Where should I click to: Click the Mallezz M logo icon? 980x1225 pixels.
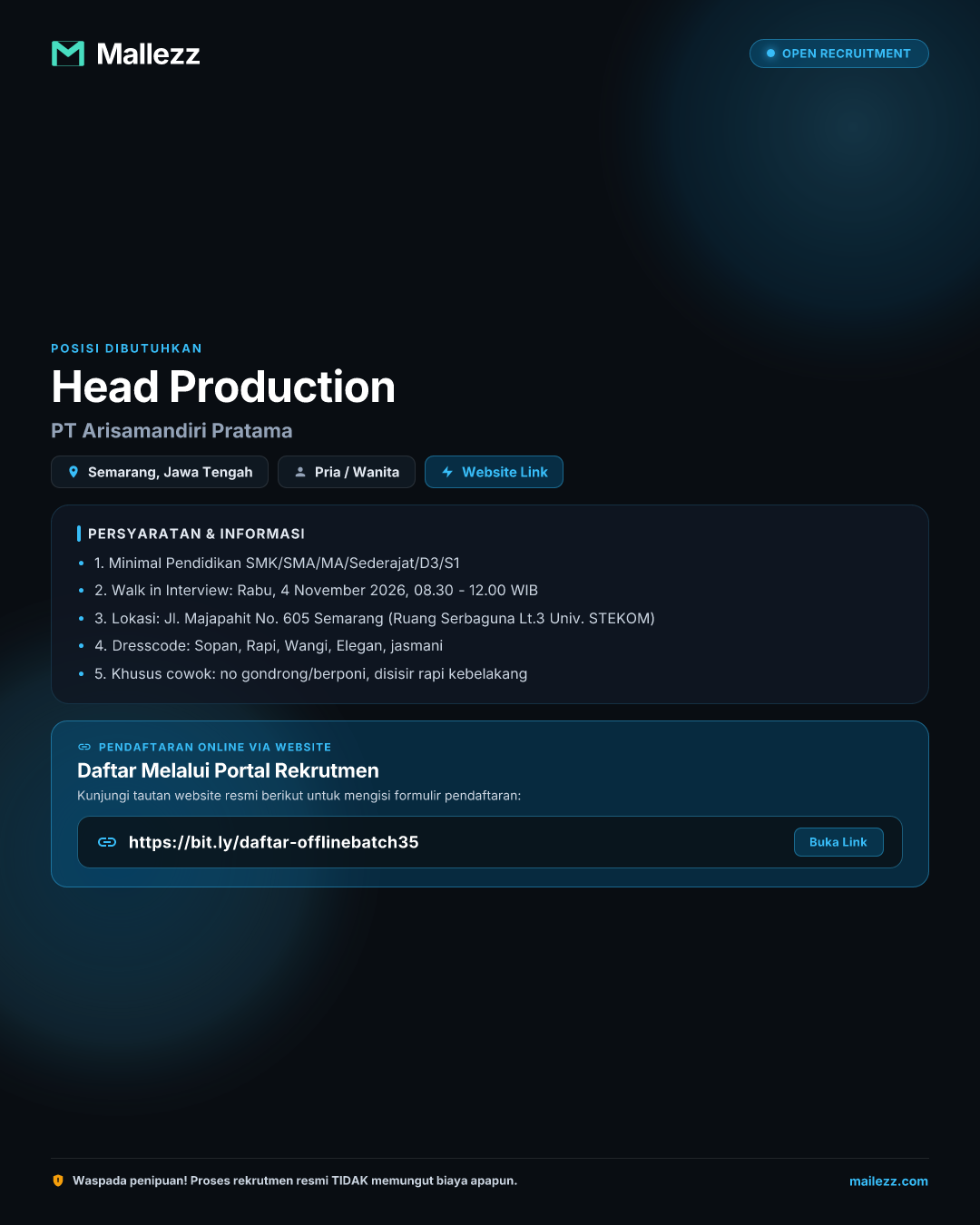point(68,54)
